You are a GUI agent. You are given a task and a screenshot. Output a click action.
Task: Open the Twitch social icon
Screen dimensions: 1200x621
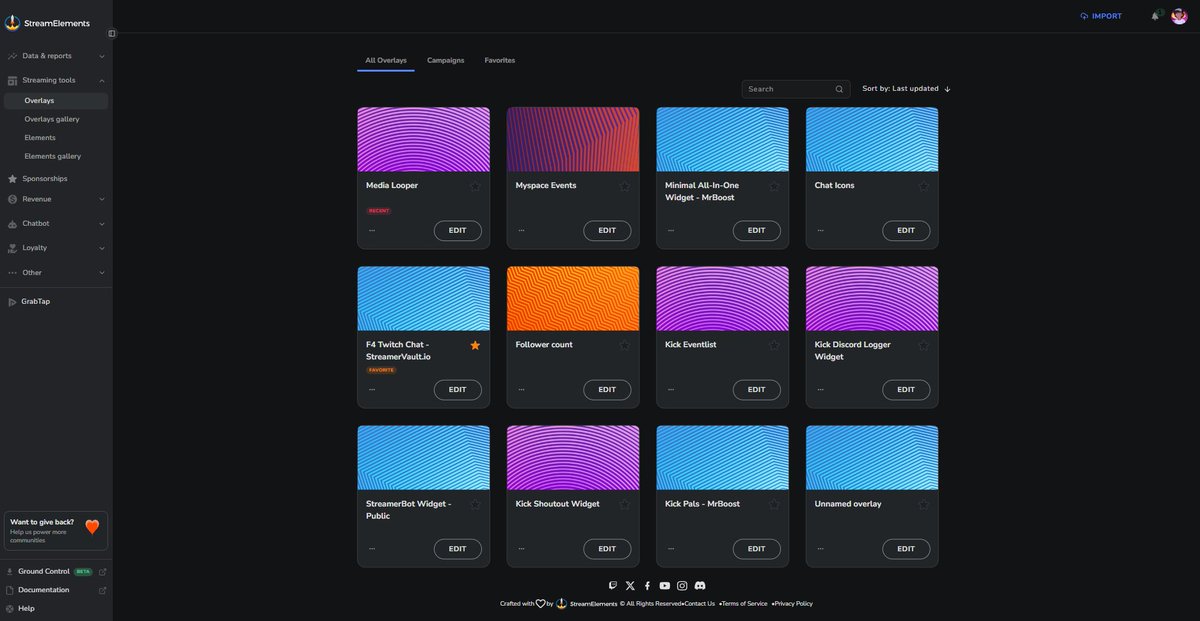pyautogui.click(x=613, y=586)
